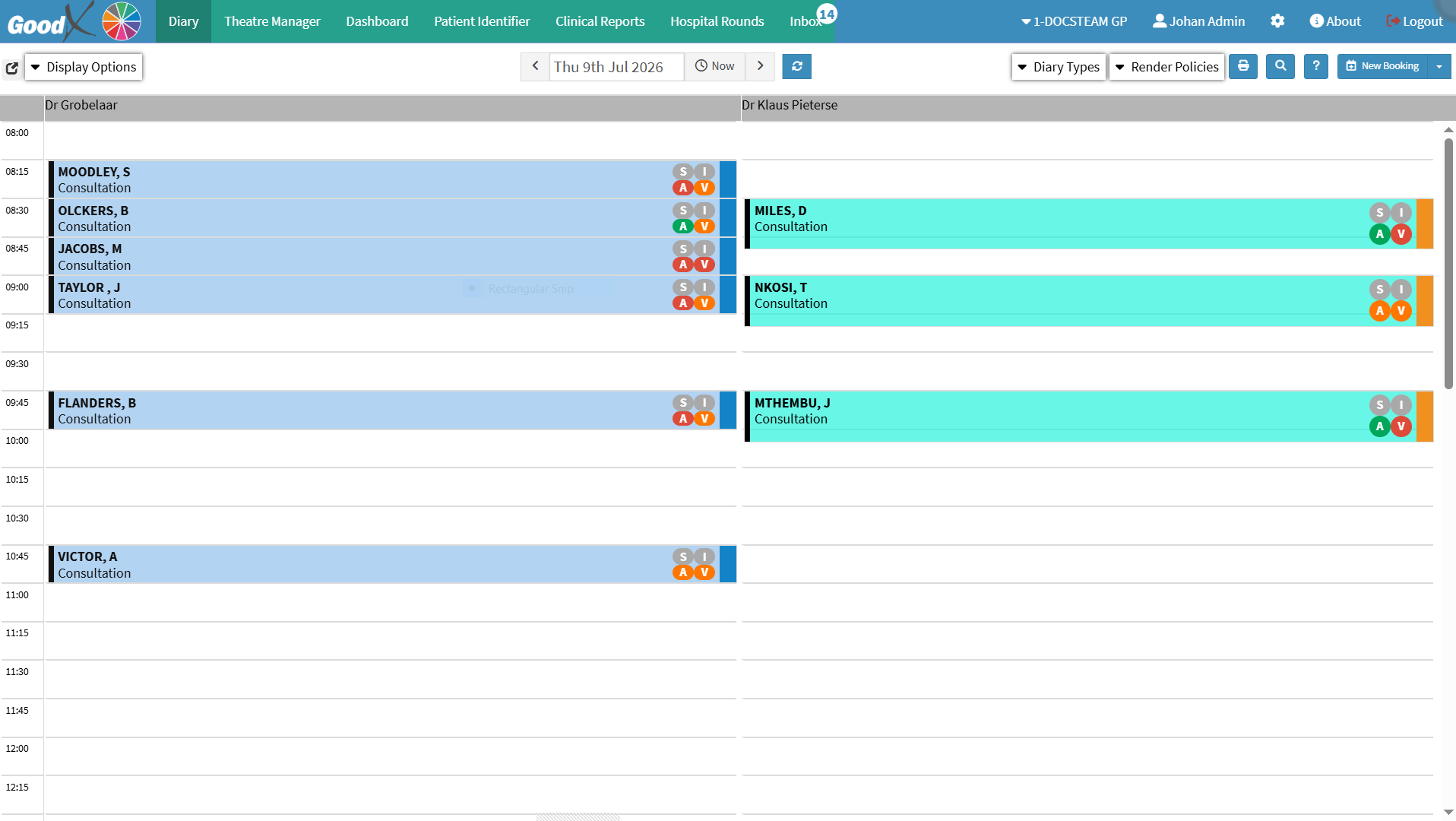The width and height of the screenshot is (1456, 821).
Task: Click A status badge for VICTOR, A
Action: pyautogui.click(x=683, y=572)
